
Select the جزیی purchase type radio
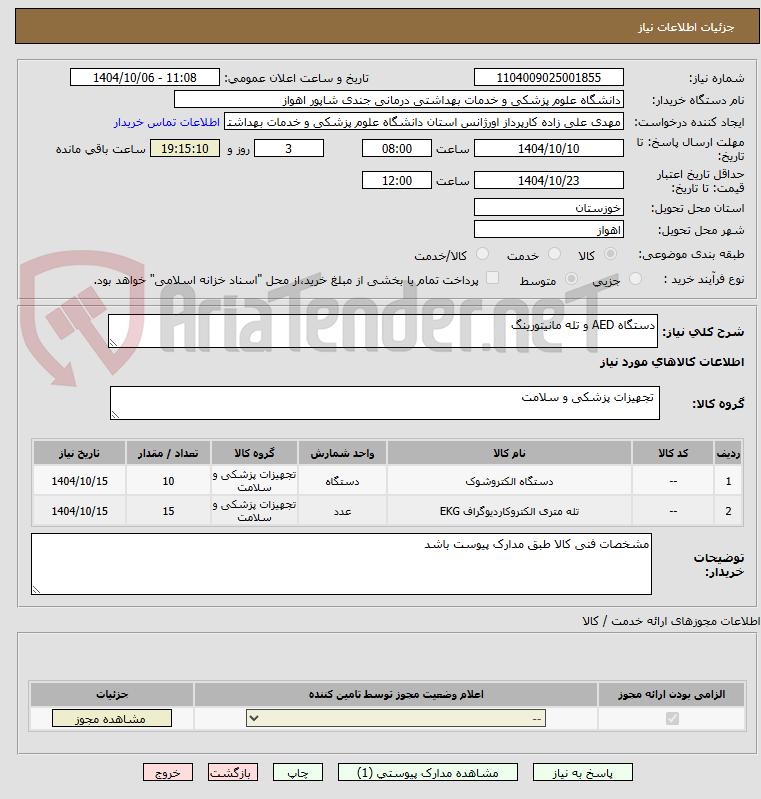click(x=635, y=279)
